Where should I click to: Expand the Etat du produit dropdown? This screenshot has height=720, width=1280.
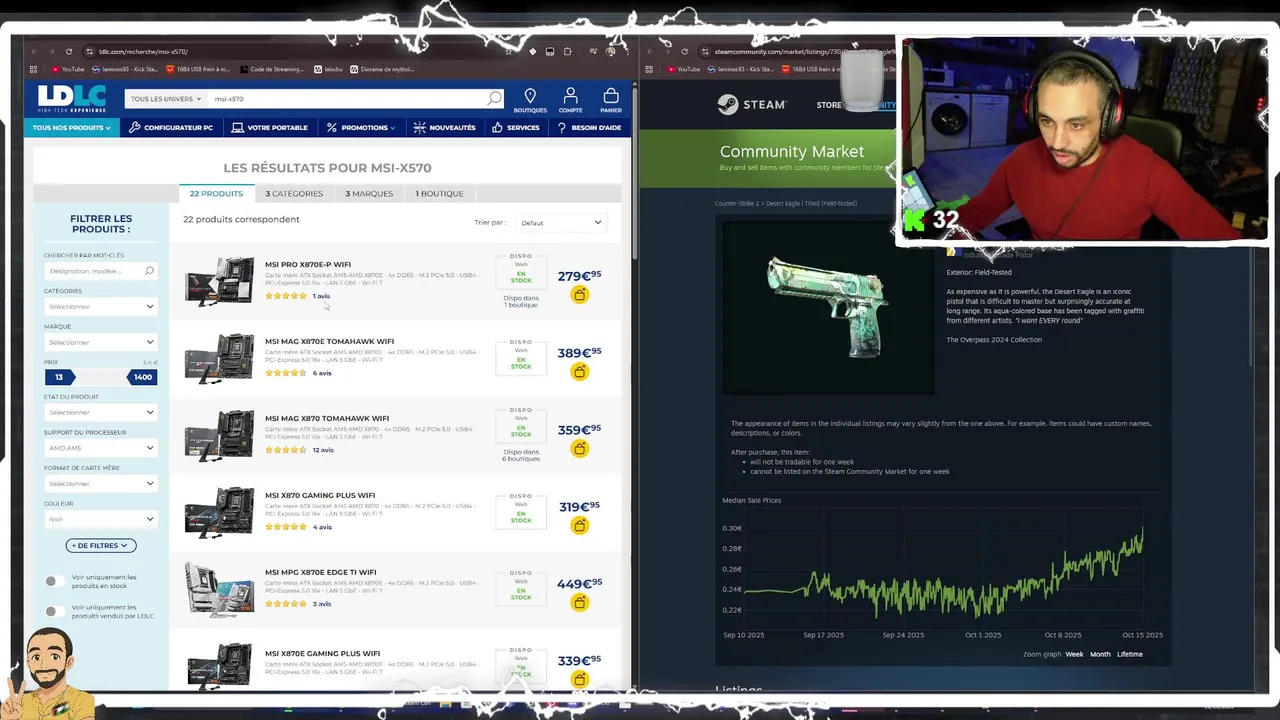pos(100,412)
